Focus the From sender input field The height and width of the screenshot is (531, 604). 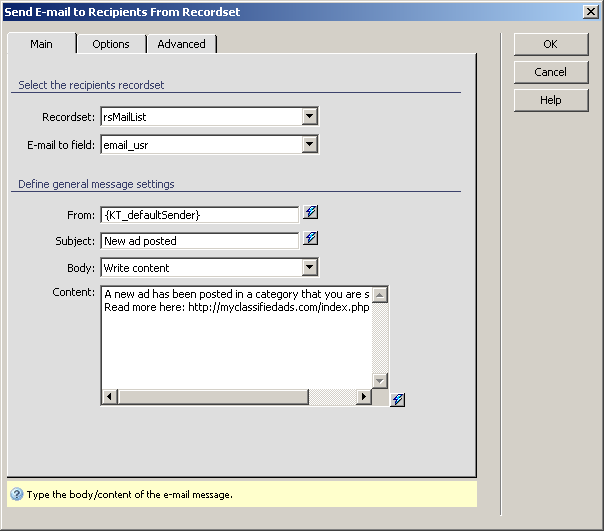click(199, 214)
